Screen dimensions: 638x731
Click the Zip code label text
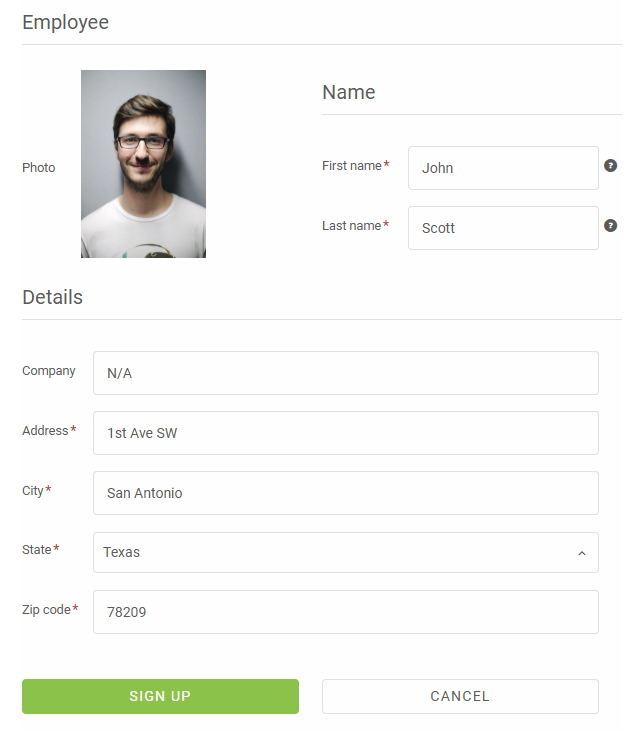[x=46, y=610]
